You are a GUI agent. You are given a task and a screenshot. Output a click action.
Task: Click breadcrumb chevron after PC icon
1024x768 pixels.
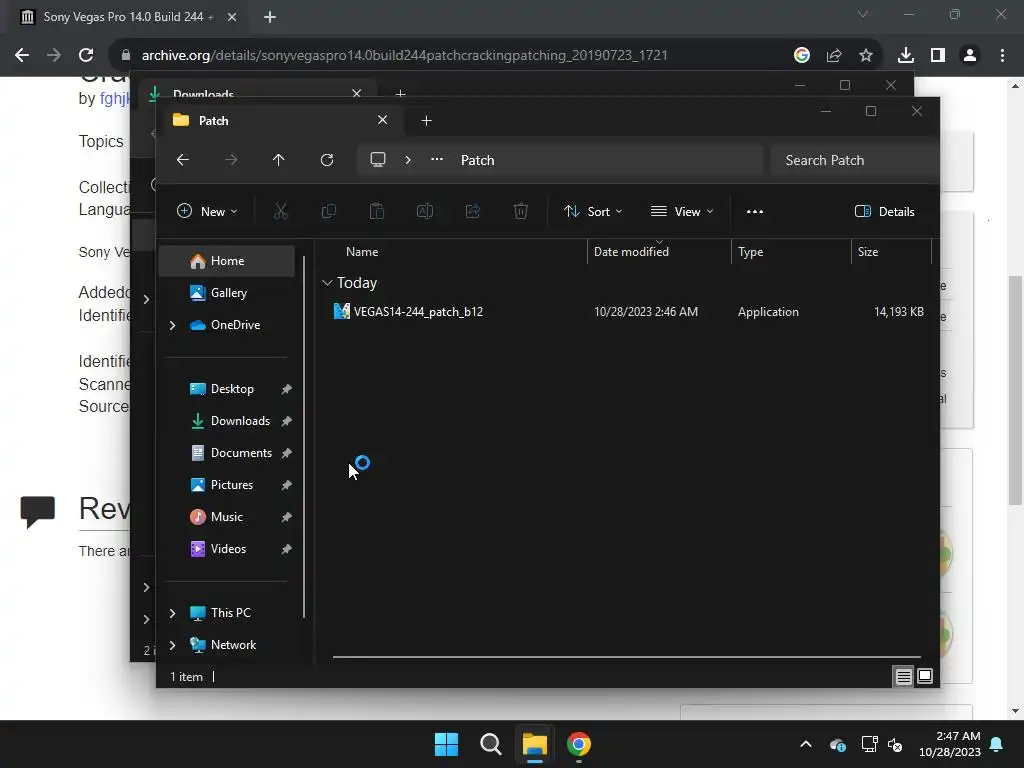click(x=408, y=160)
